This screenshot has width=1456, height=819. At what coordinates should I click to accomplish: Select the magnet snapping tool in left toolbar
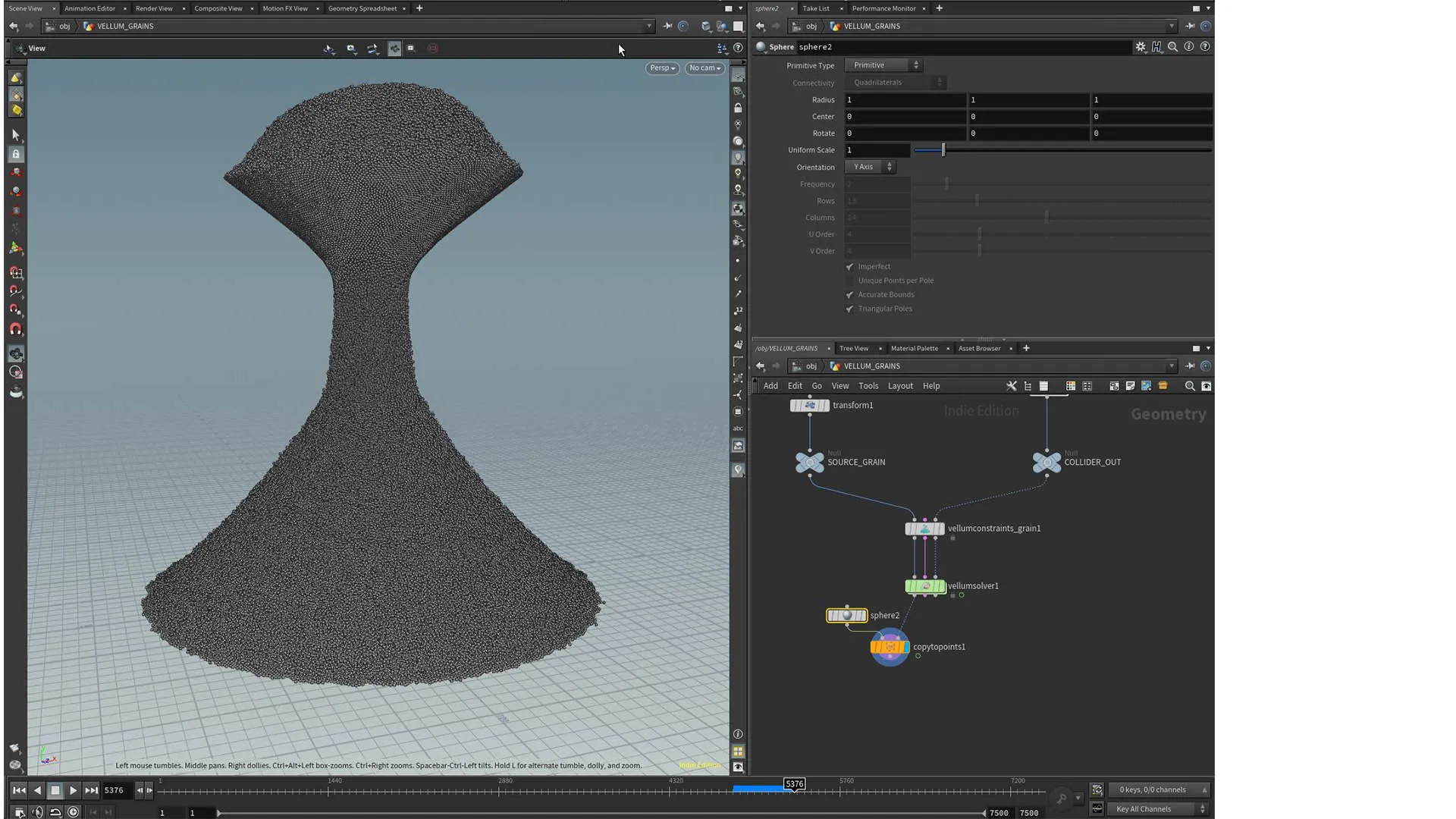[x=16, y=329]
